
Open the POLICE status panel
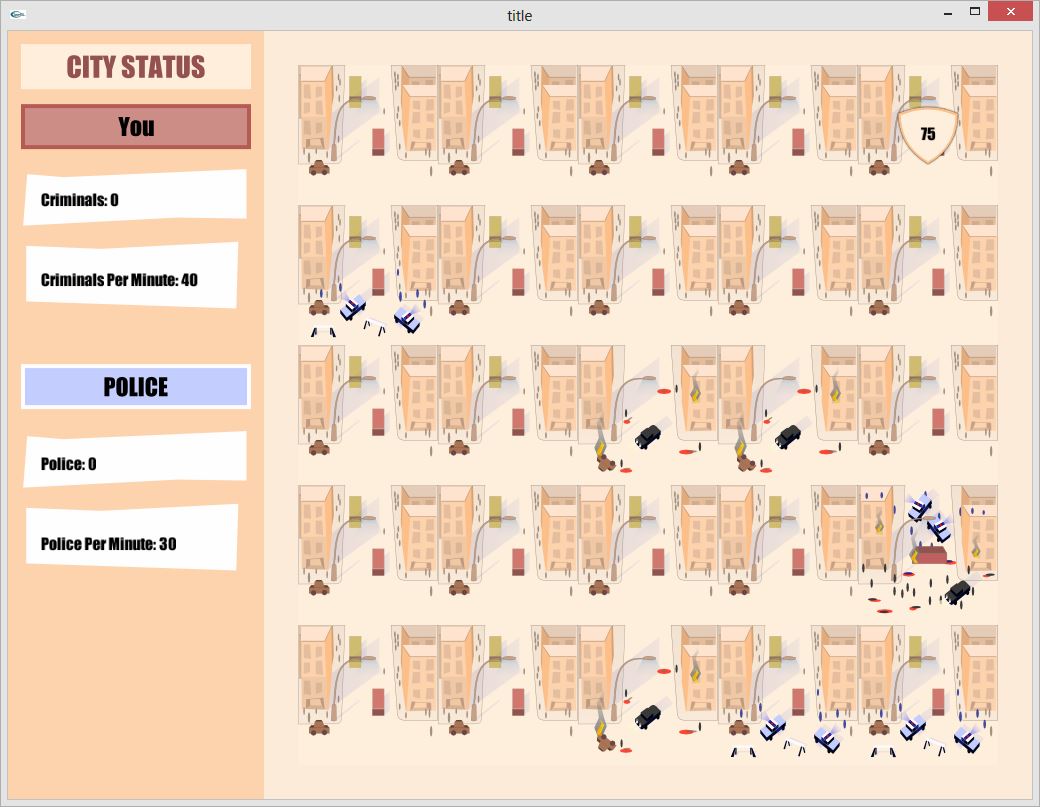click(x=136, y=387)
